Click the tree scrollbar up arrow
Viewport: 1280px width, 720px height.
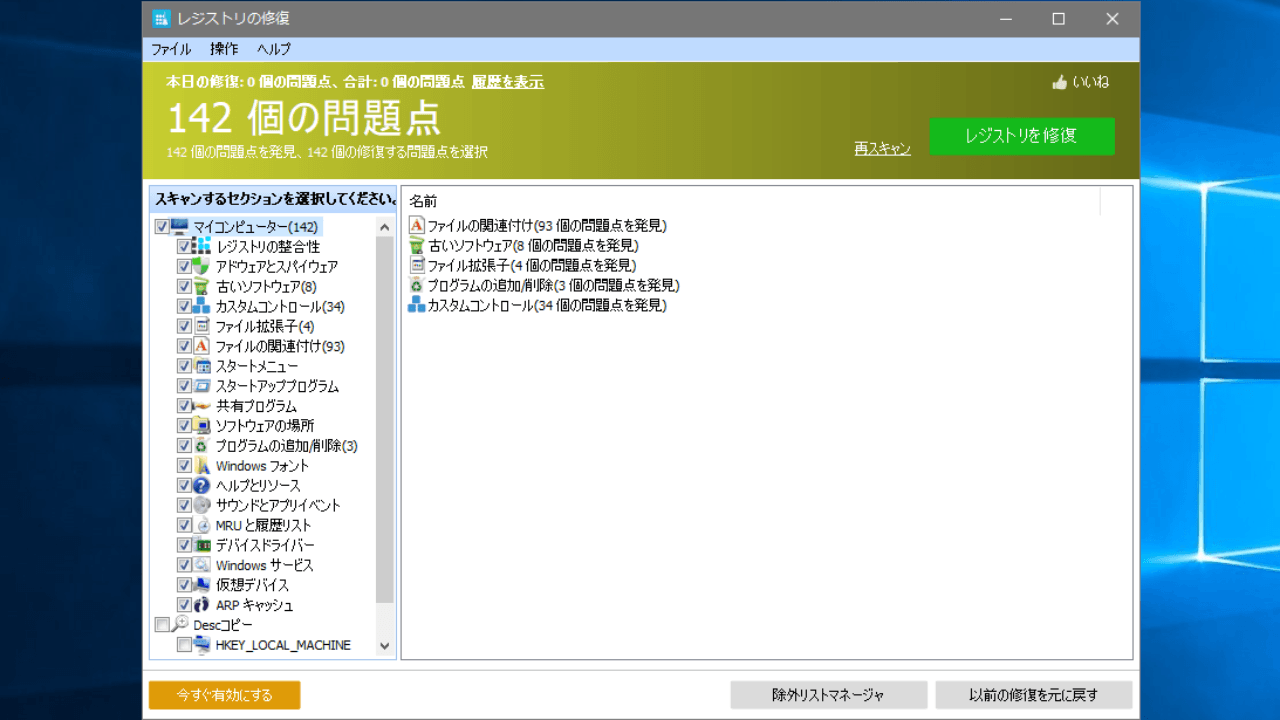pos(385,227)
